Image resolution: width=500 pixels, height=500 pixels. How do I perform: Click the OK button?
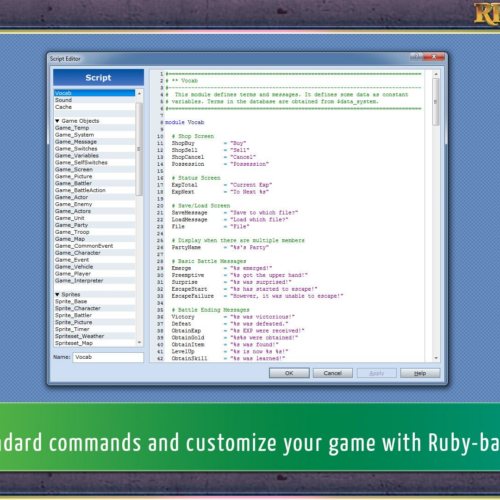tap(289, 373)
